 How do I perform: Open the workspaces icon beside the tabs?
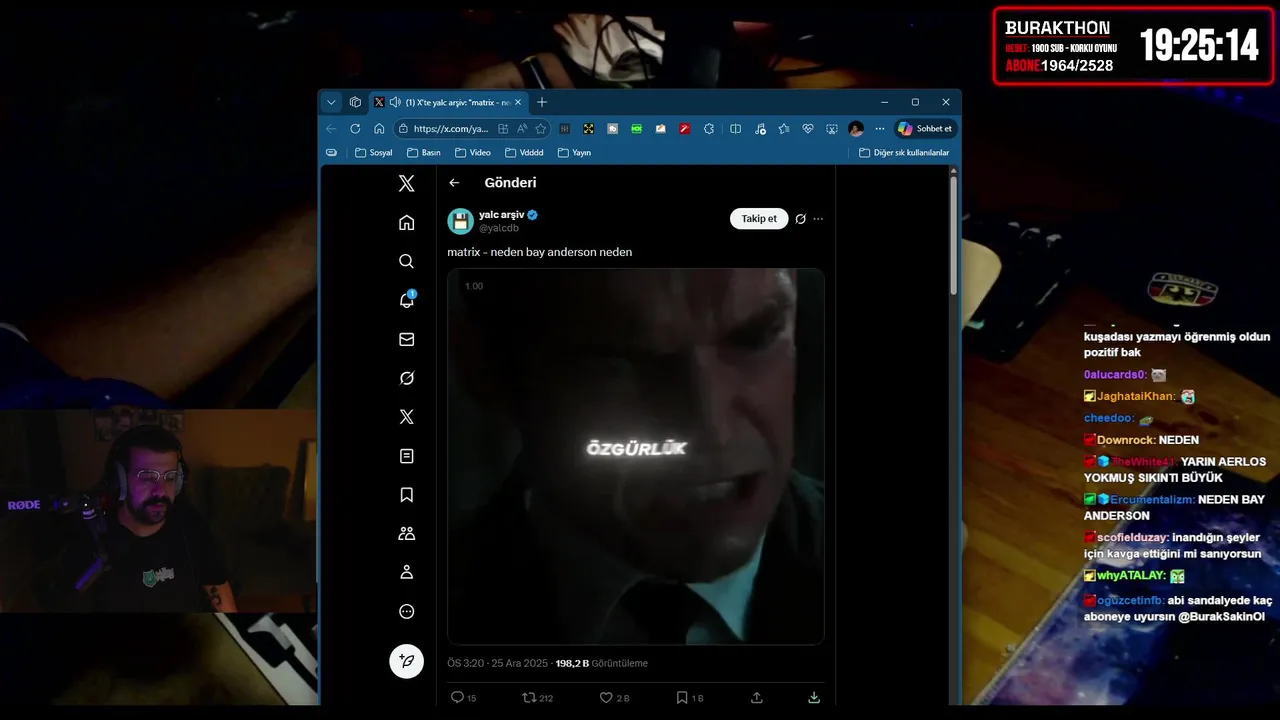tap(355, 102)
